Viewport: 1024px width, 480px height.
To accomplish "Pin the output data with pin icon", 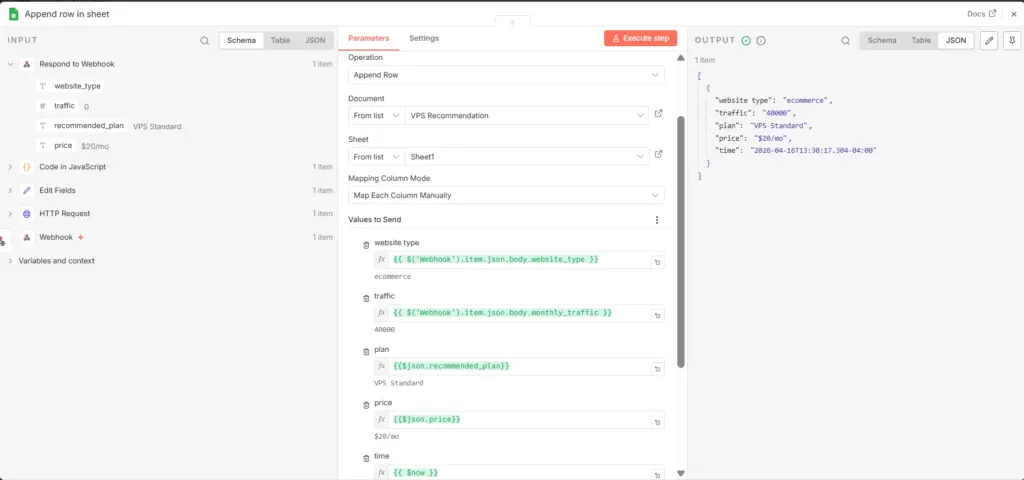I will click(x=1012, y=40).
